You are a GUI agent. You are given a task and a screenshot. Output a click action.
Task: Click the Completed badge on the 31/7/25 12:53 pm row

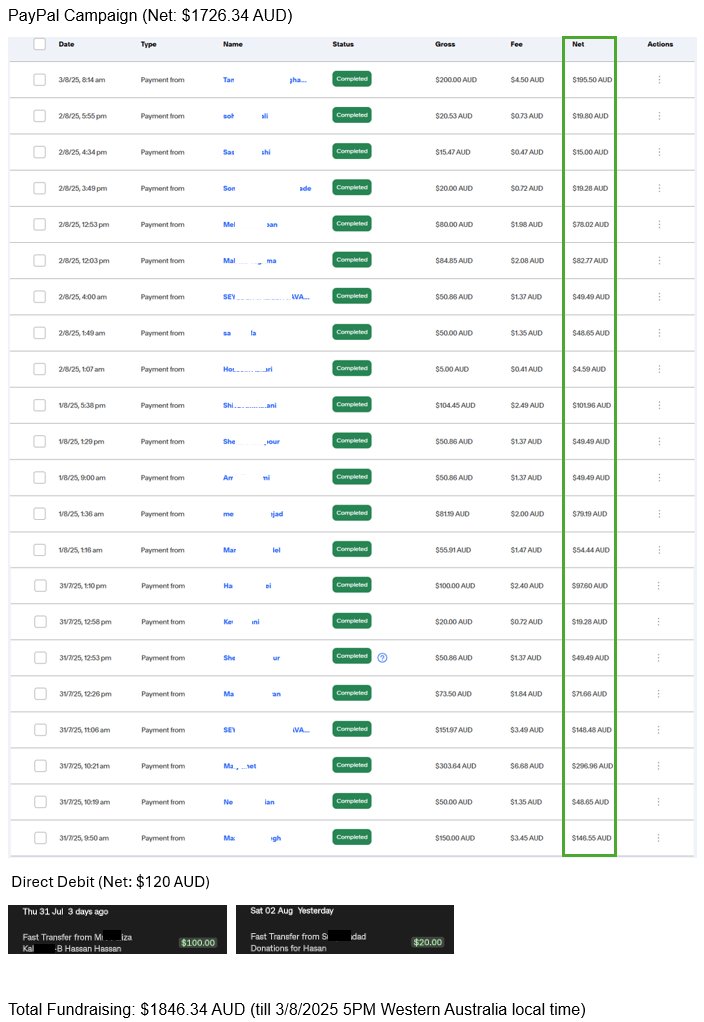click(x=352, y=656)
